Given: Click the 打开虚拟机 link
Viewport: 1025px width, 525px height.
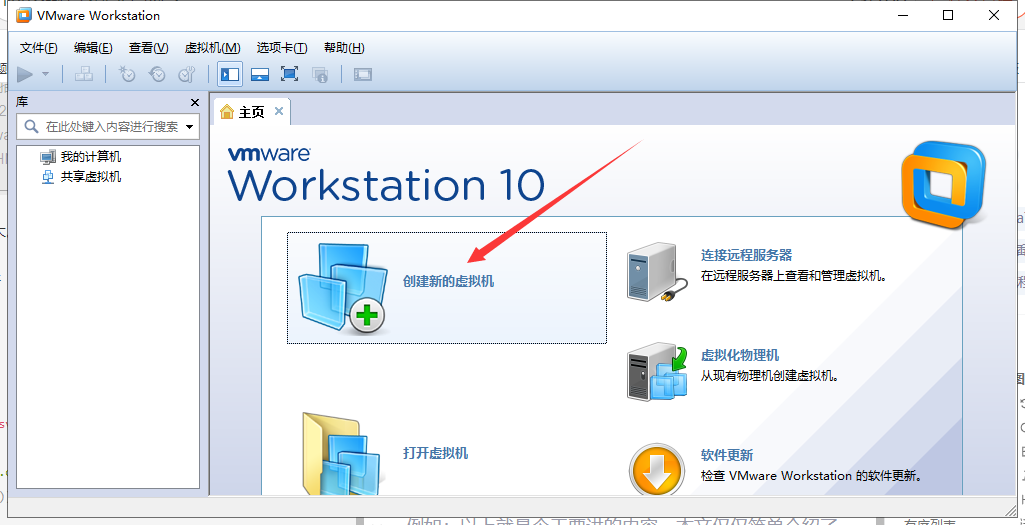Looking at the screenshot, I should click(x=435, y=453).
